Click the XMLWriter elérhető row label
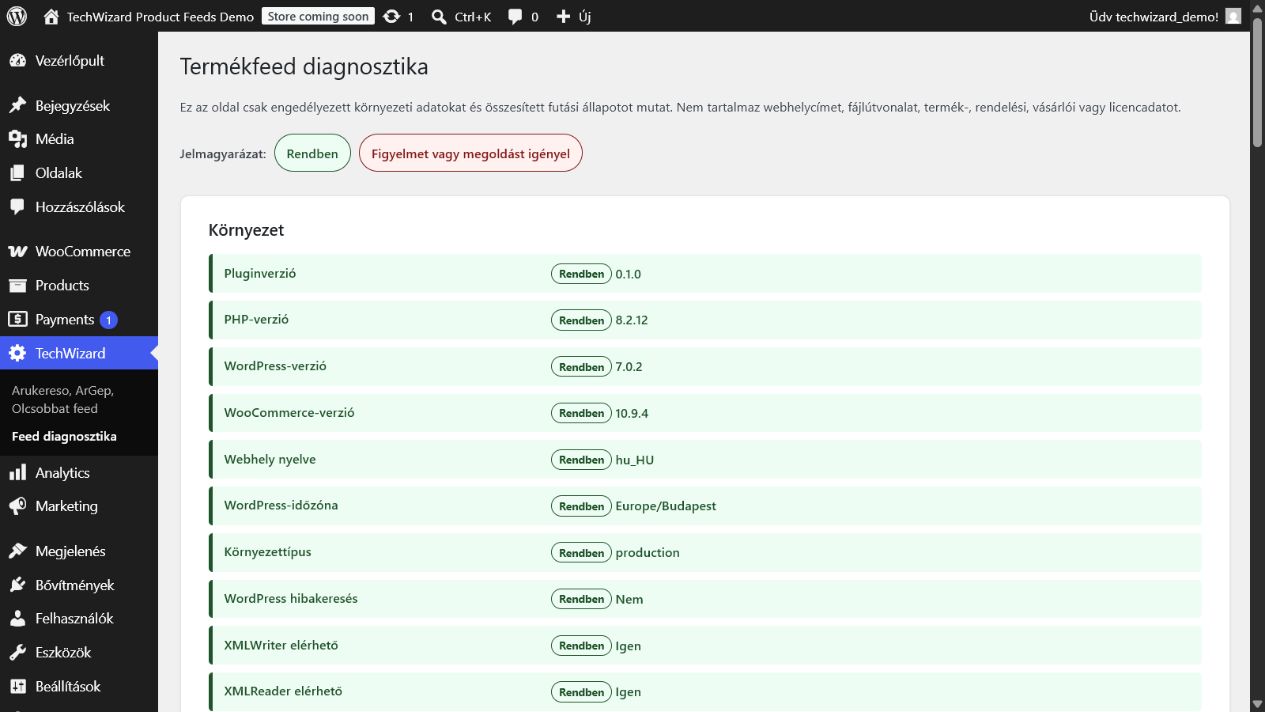 281,646
